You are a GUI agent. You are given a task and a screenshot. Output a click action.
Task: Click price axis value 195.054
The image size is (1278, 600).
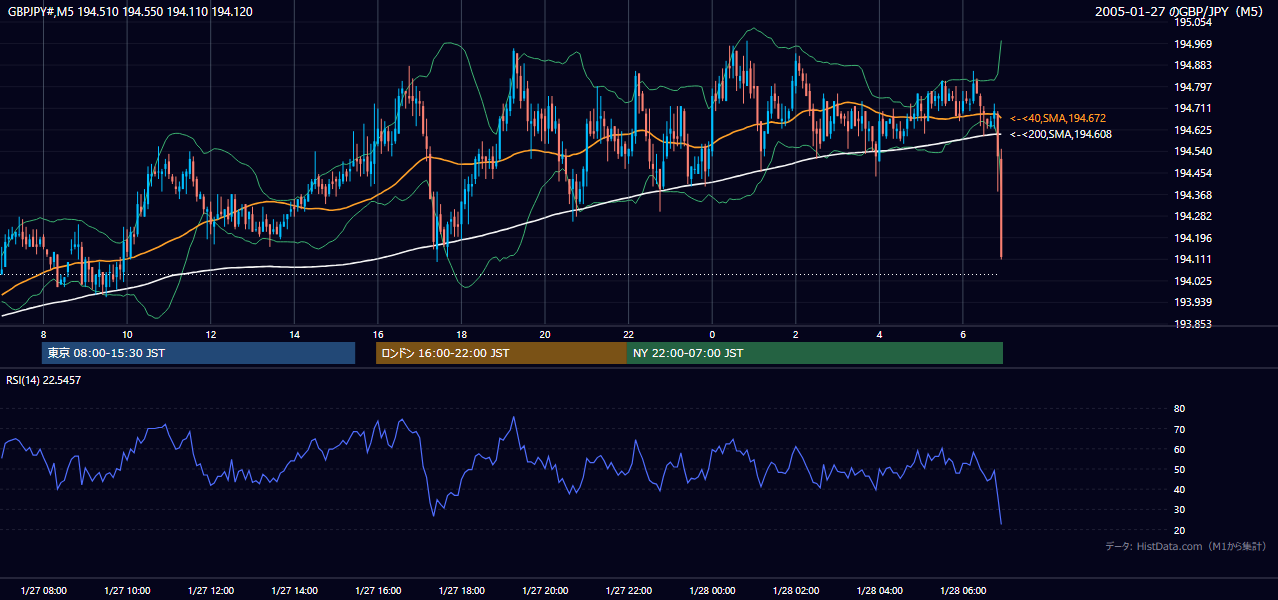pyautogui.click(x=1193, y=22)
